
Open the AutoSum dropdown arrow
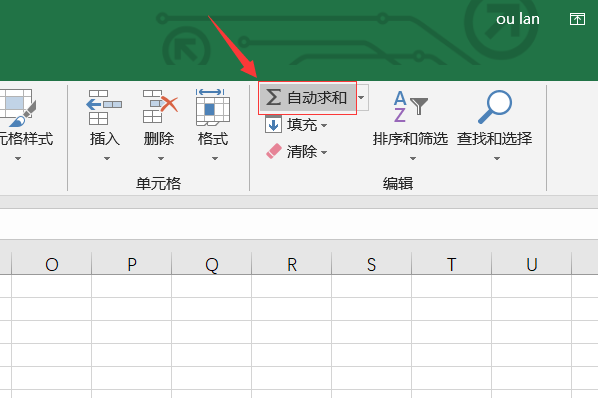click(361, 98)
